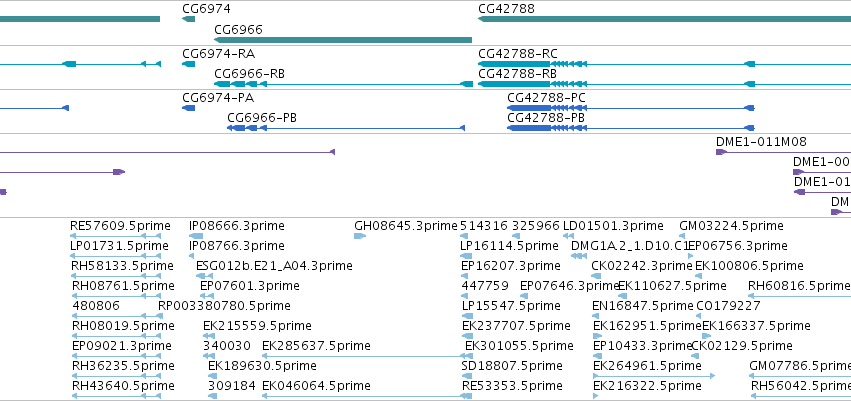Click the CG6966 gene bar
The width and height of the screenshot is (851, 401).
(x=343, y=40)
